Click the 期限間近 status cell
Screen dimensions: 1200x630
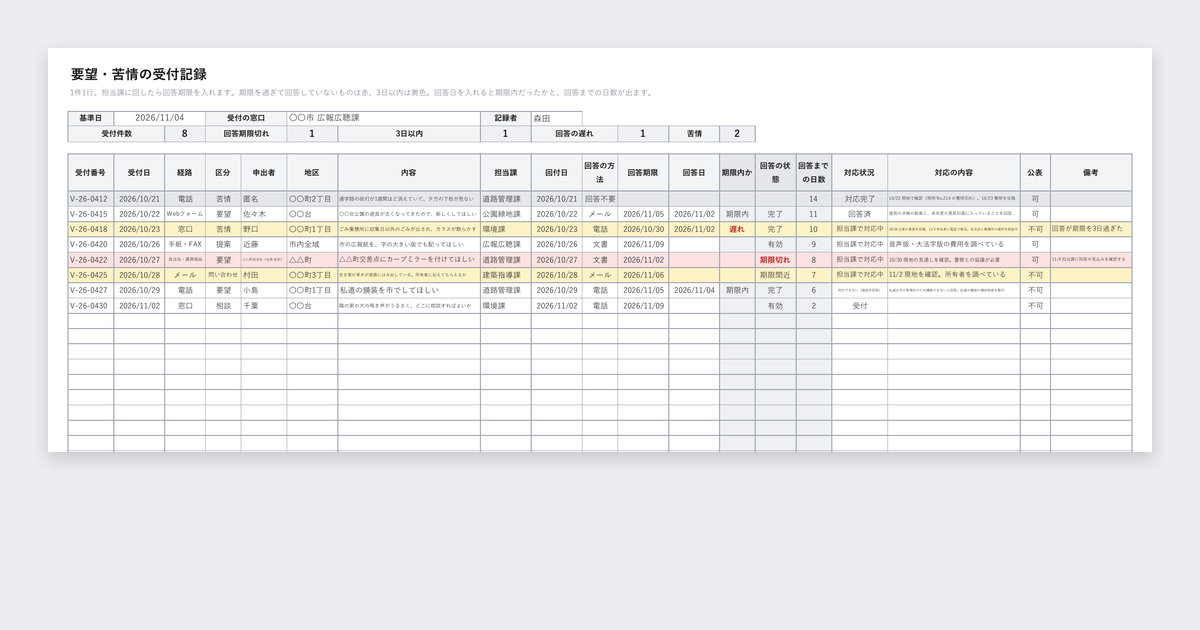[775, 274]
